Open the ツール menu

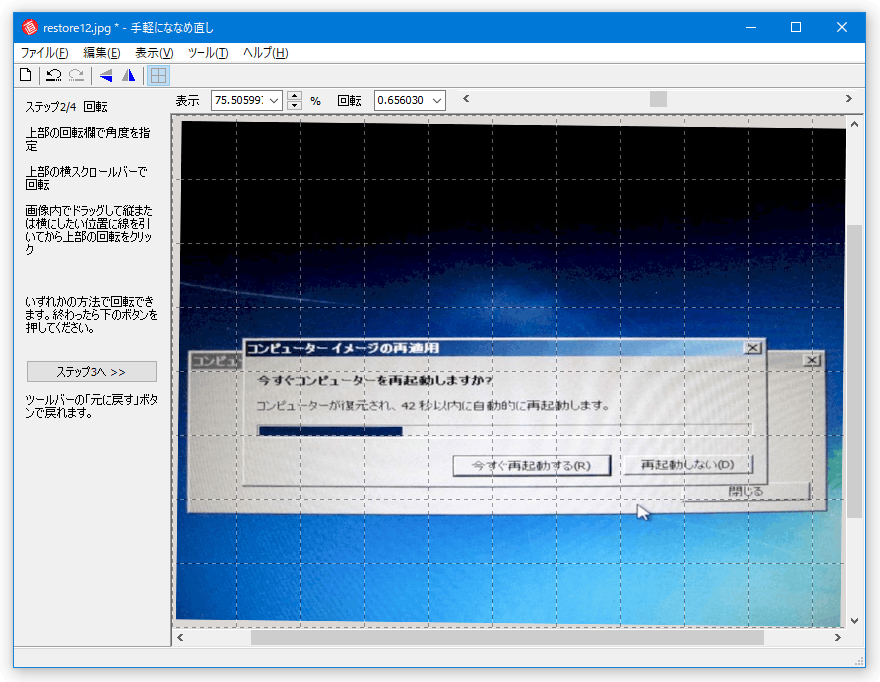point(208,53)
